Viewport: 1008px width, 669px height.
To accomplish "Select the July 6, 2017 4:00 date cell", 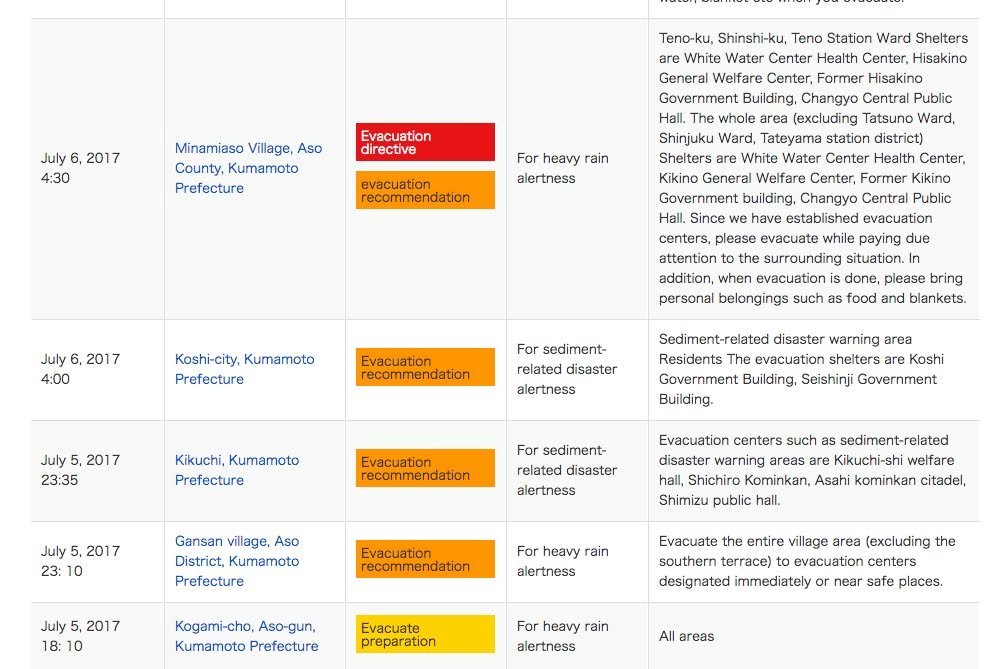I will coord(80,369).
